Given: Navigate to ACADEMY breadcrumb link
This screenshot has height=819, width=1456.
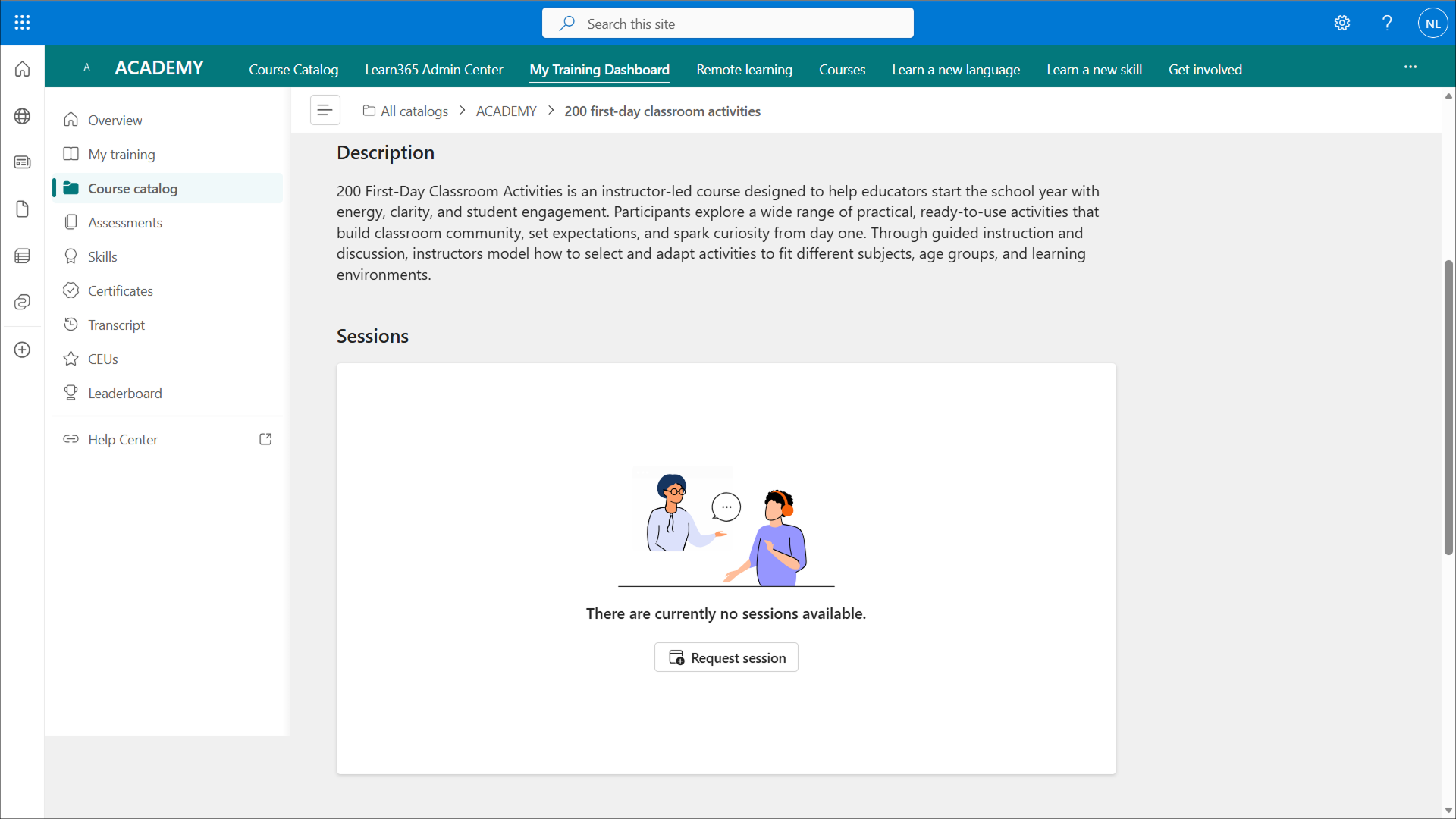Looking at the screenshot, I should pos(506,111).
